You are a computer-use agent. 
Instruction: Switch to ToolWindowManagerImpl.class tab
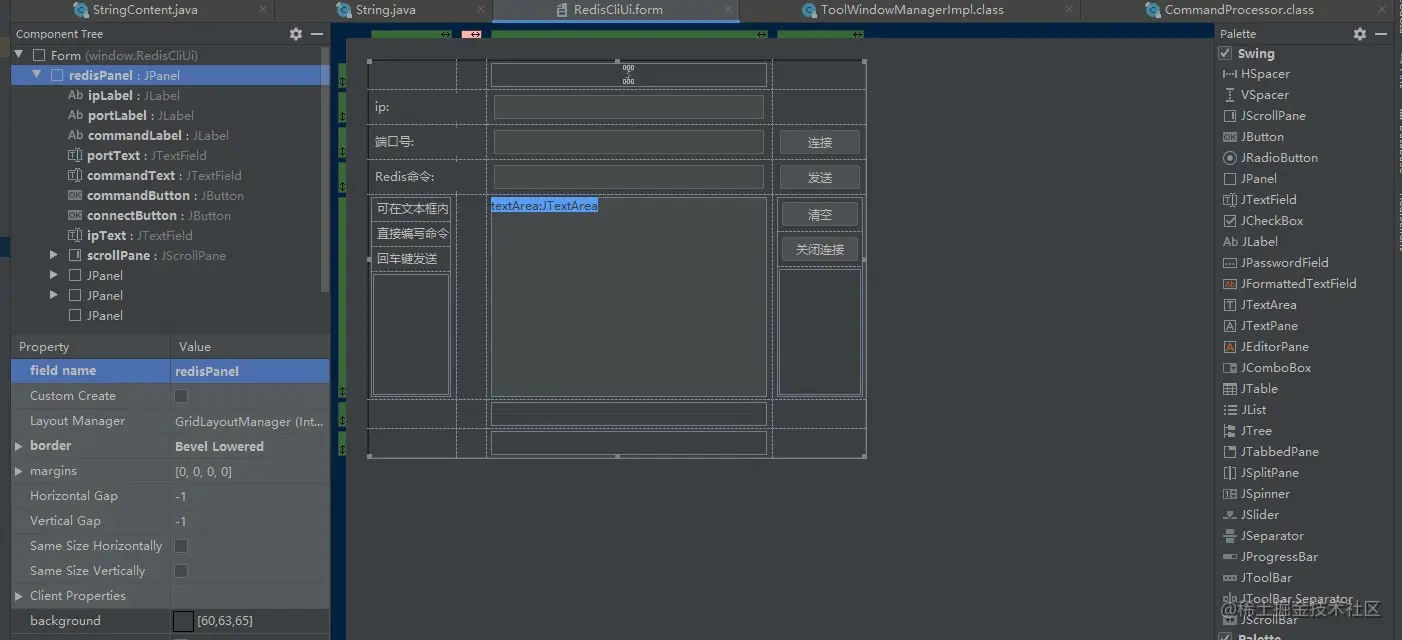[909, 10]
